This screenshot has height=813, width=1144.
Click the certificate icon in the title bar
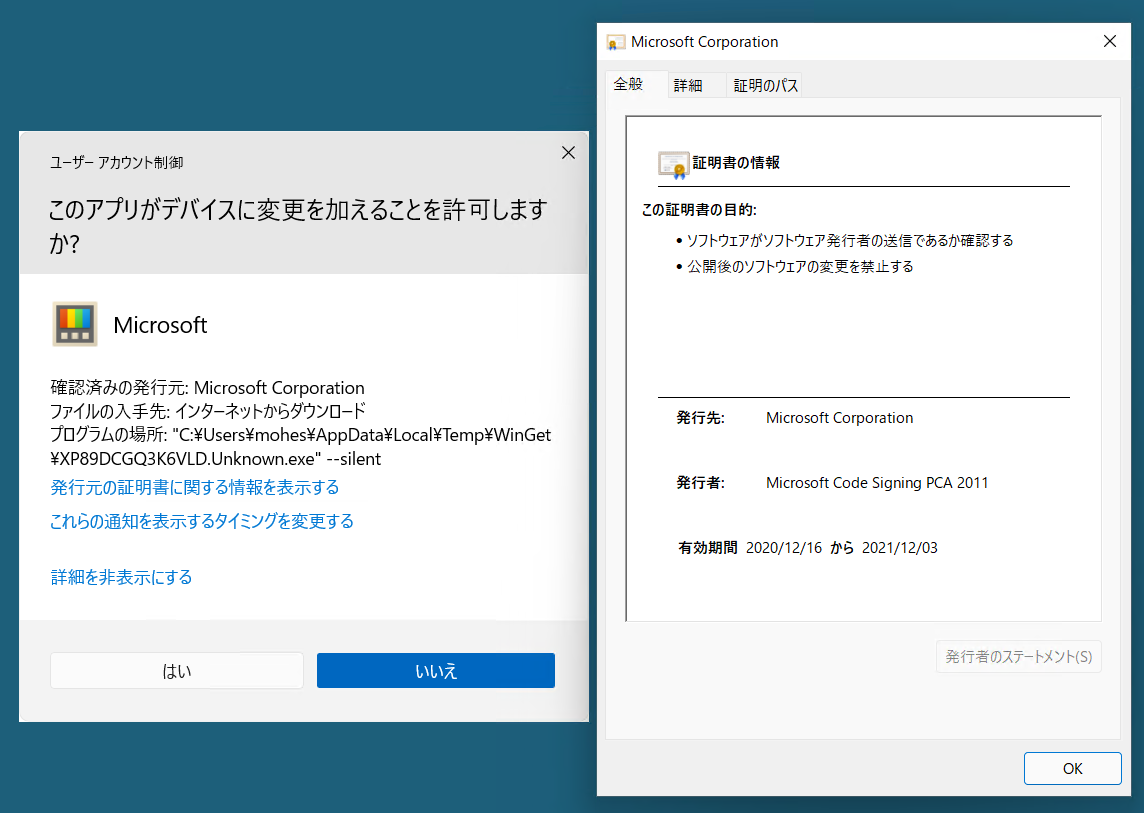pos(616,42)
